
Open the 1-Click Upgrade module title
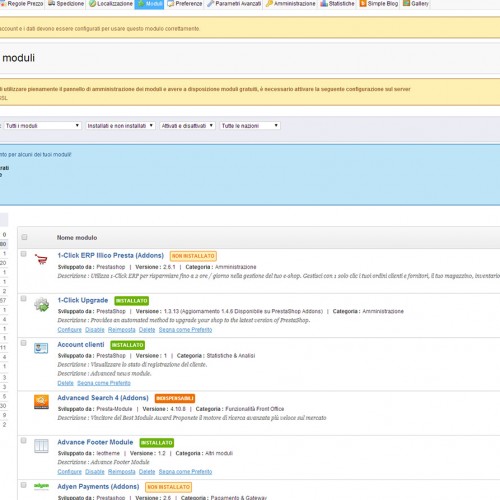click(x=83, y=300)
